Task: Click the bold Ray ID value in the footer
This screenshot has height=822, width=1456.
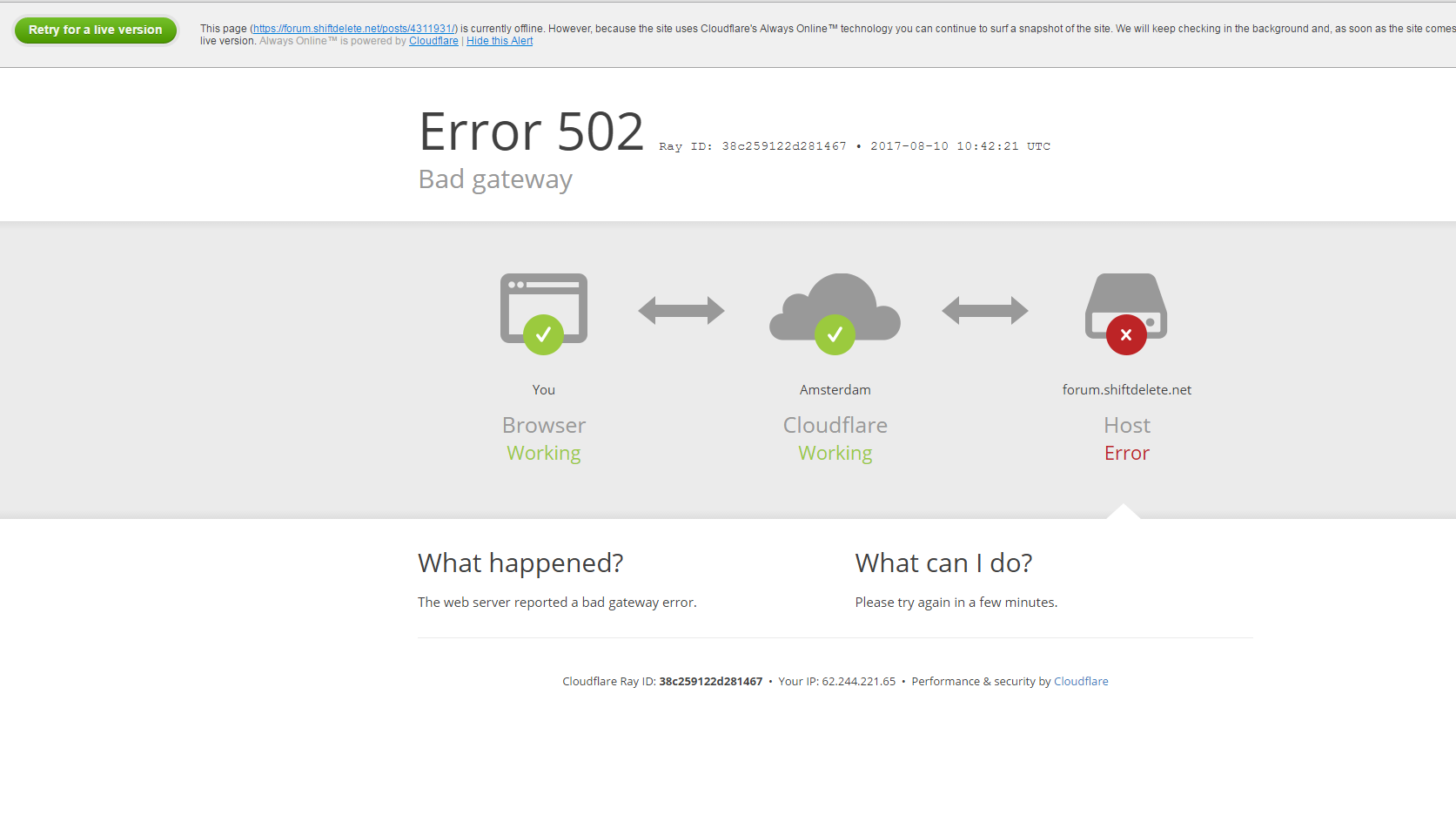Action: [710, 682]
